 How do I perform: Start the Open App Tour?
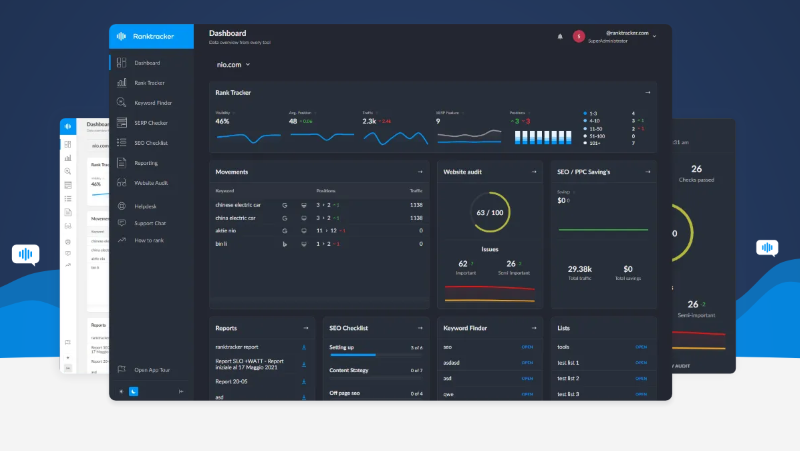click(x=152, y=370)
